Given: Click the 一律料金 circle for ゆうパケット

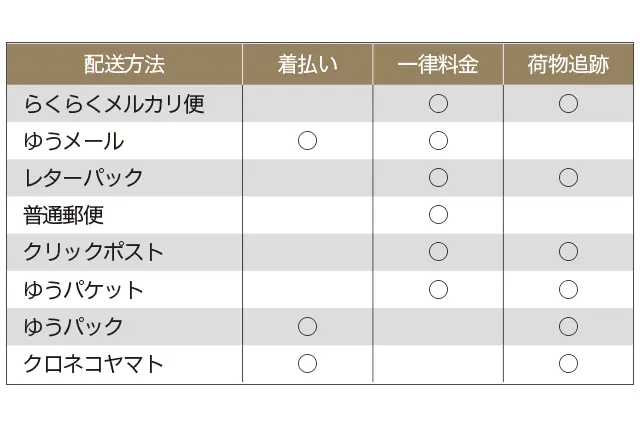Looking at the screenshot, I should click(438, 290).
